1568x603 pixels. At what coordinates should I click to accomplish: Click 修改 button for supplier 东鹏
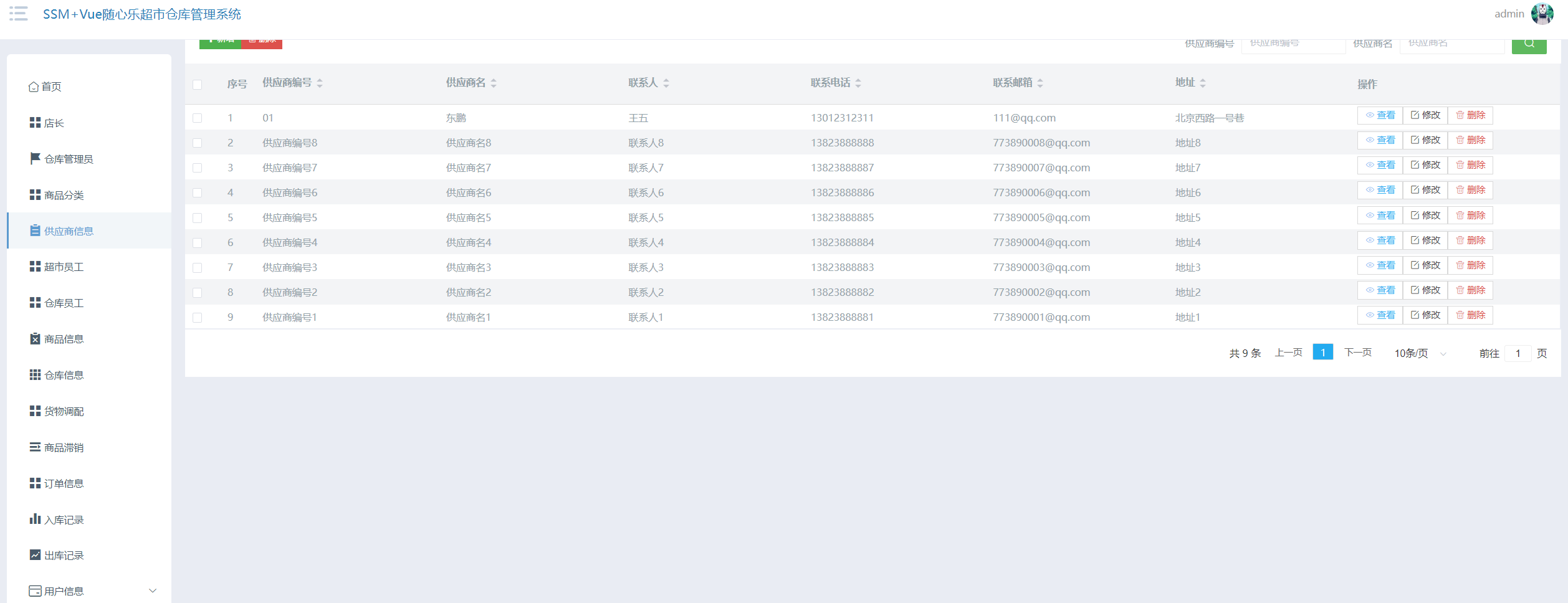tap(1425, 115)
